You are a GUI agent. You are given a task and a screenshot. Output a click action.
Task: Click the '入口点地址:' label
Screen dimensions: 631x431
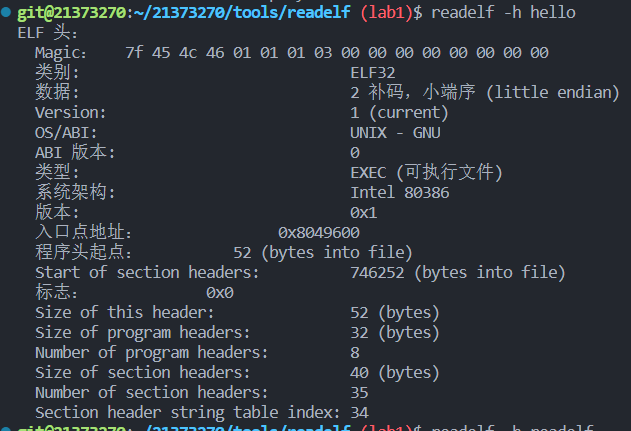tap(83, 232)
